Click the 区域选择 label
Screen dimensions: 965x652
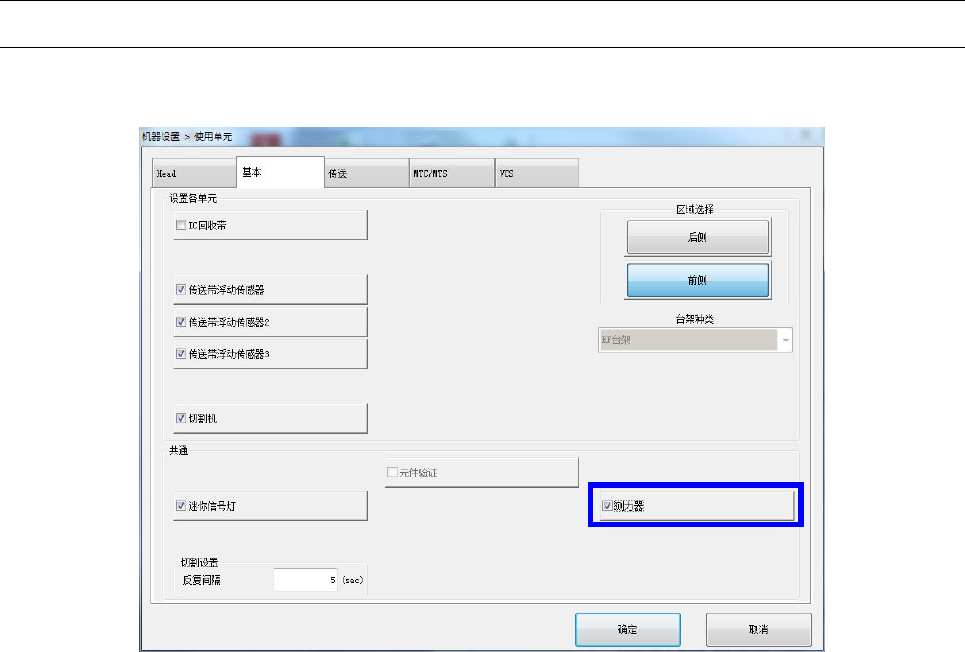click(695, 209)
